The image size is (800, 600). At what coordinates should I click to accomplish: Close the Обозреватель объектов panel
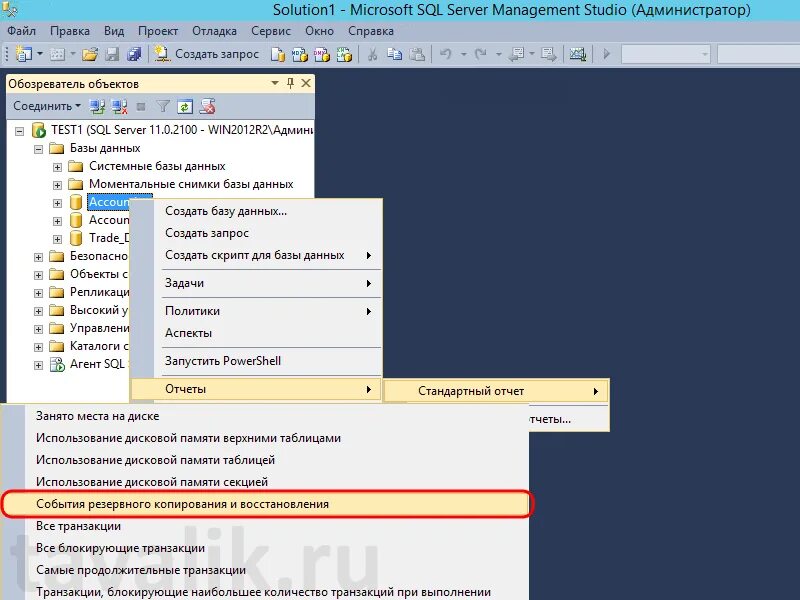(x=306, y=83)
